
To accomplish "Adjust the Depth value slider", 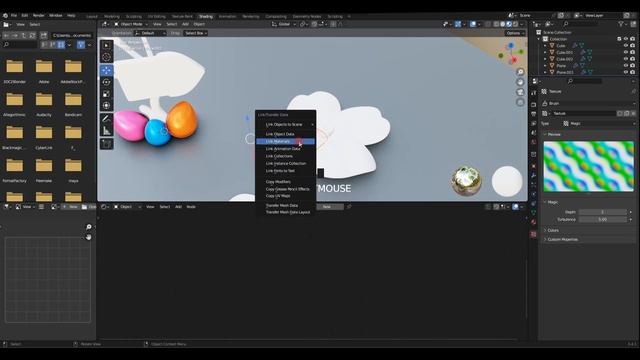I will [603, 212].
